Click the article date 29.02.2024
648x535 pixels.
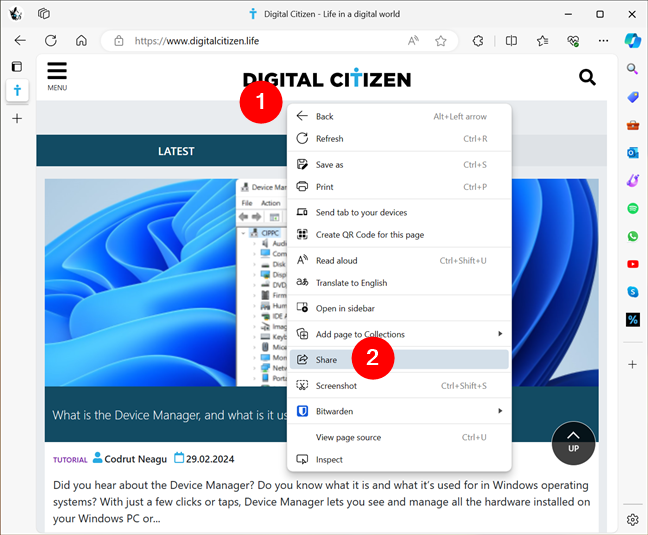point(210,459)
